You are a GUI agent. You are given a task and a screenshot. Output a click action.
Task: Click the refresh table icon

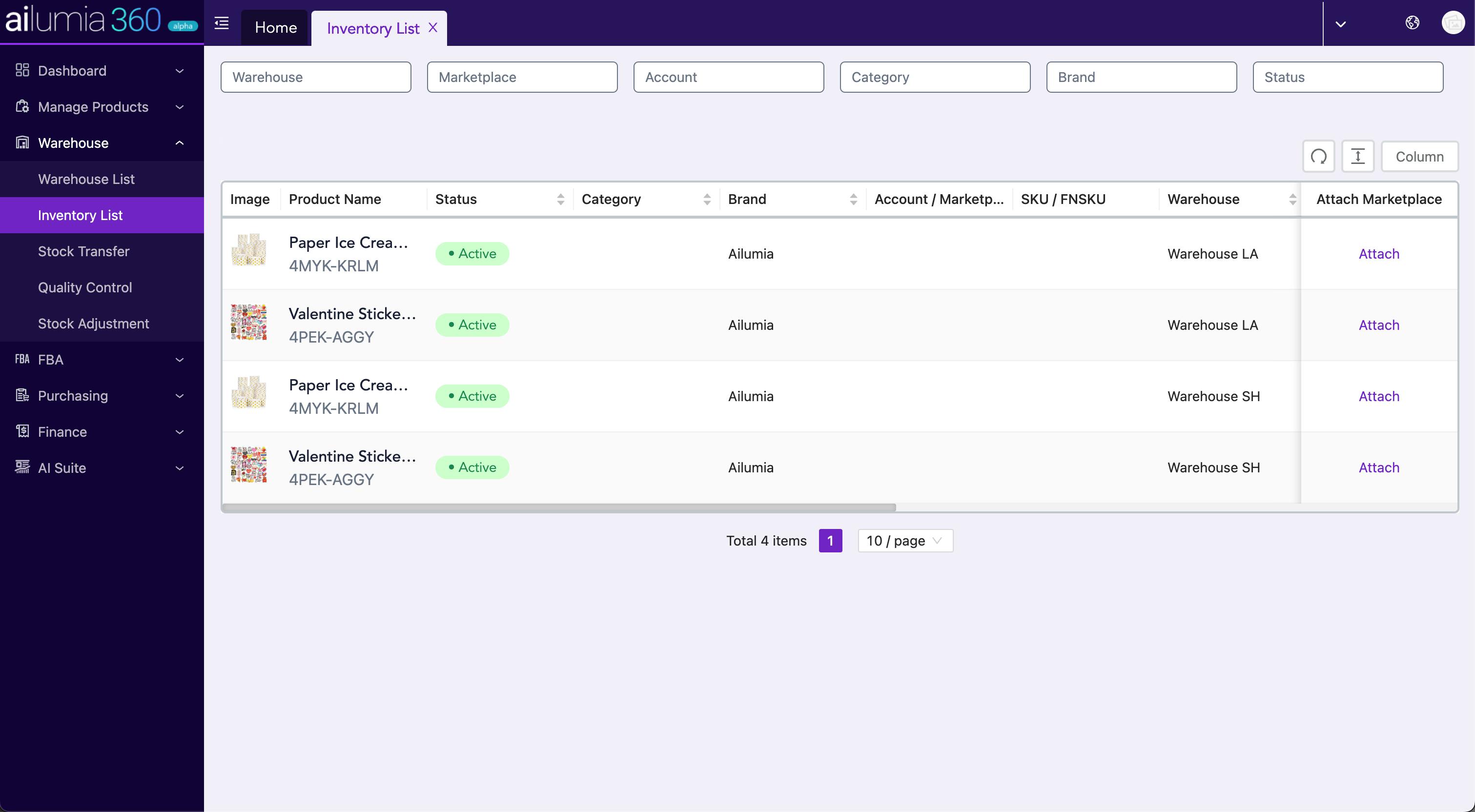1319,156
